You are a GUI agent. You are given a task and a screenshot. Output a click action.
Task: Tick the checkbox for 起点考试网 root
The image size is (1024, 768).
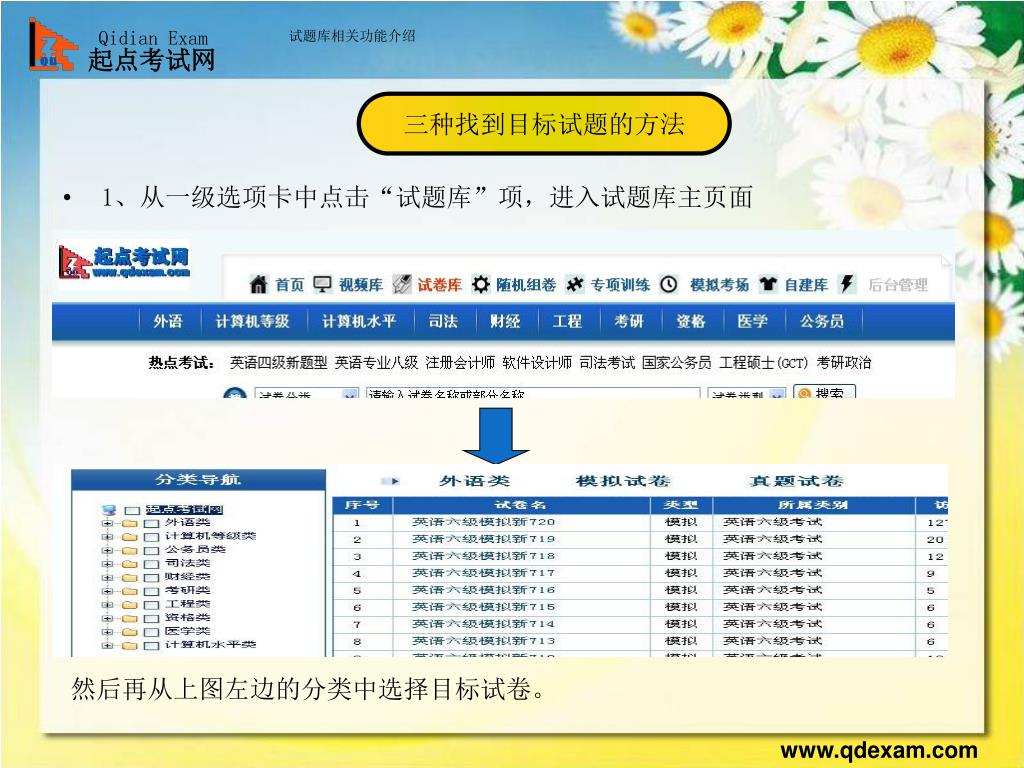[133, 511]
